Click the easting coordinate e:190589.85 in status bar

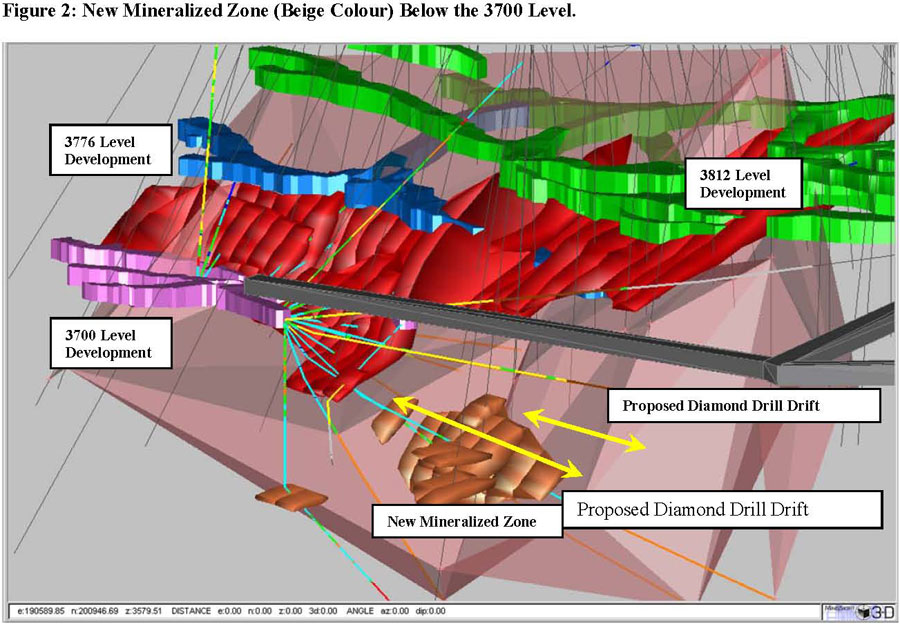click(x=41, y=610)
